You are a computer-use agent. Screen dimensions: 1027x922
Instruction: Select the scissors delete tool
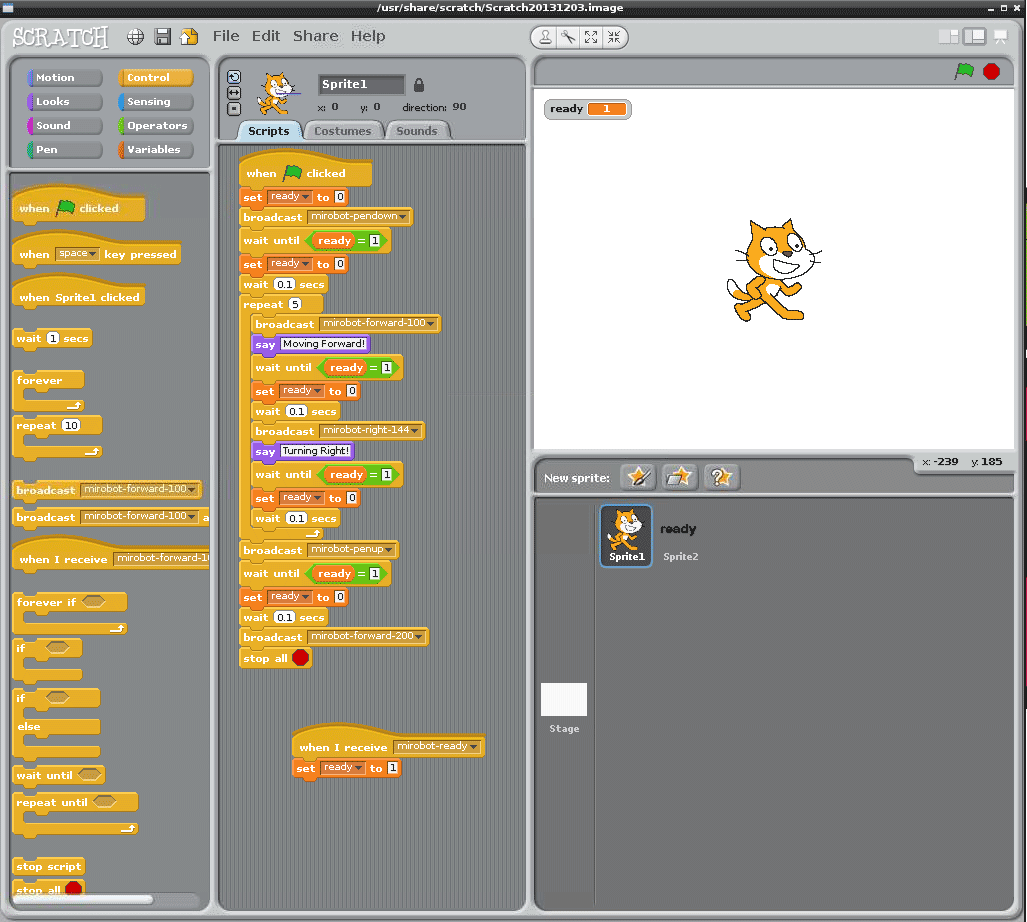click(x=568, y=37)
